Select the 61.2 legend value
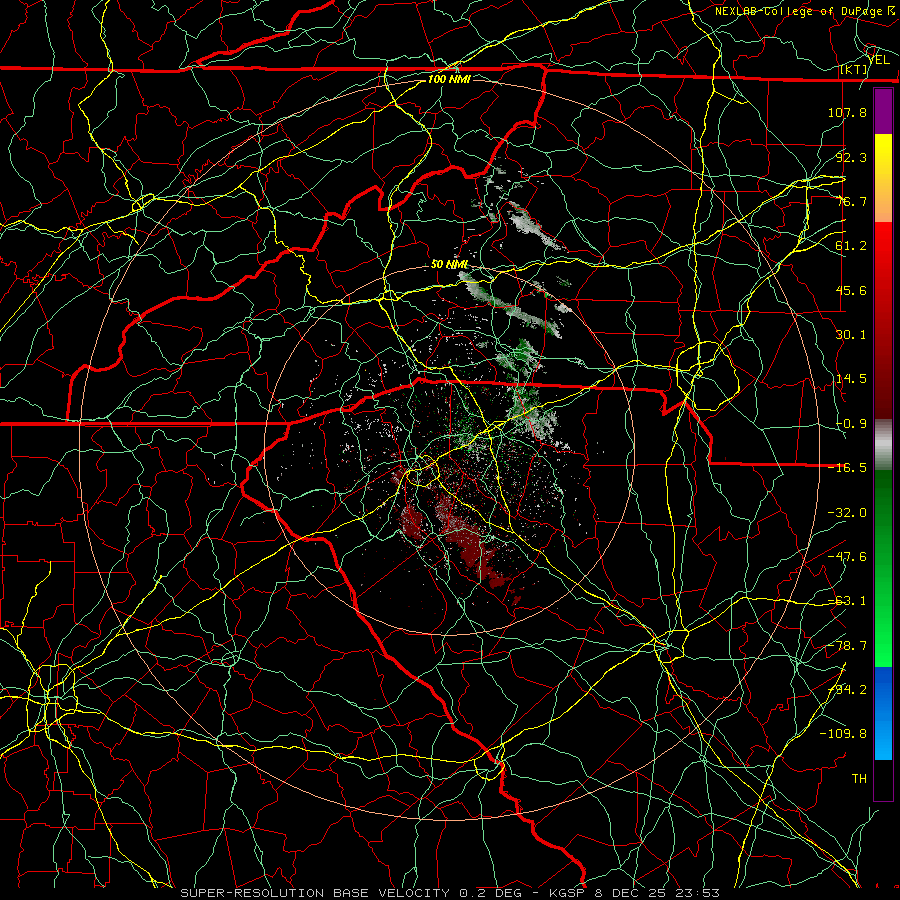This screenshot has width=900, height=900. (851, 246)
